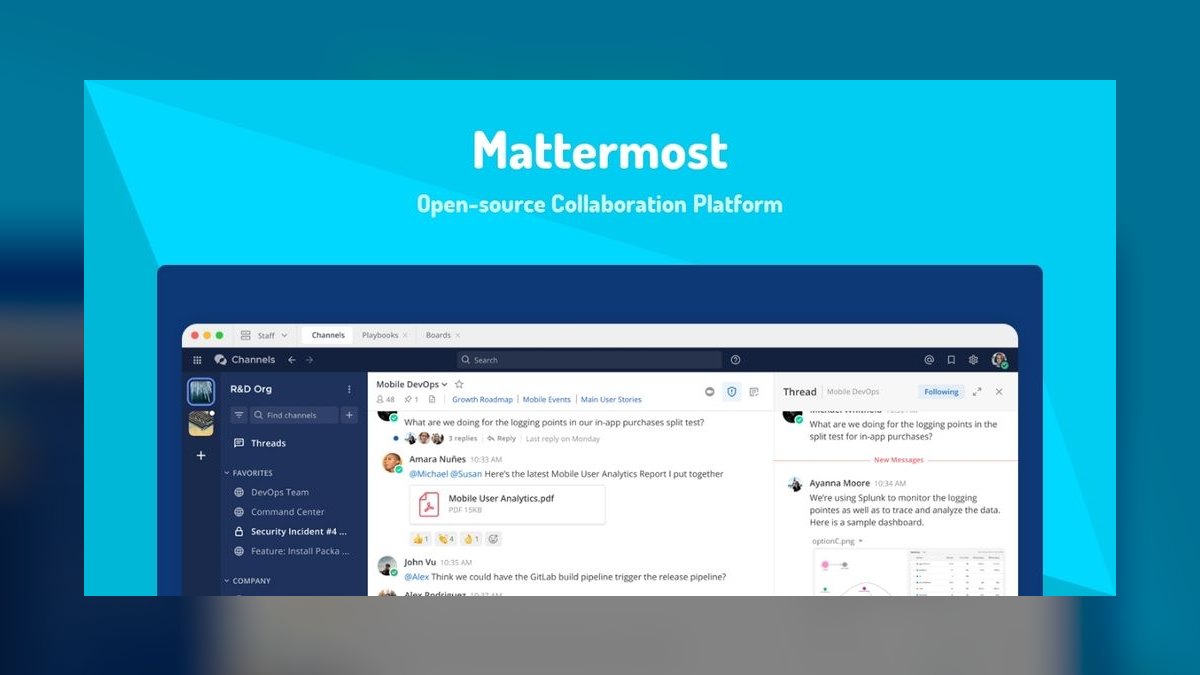
Task: Select the first team icon in the sidebar
Action: 201,392
